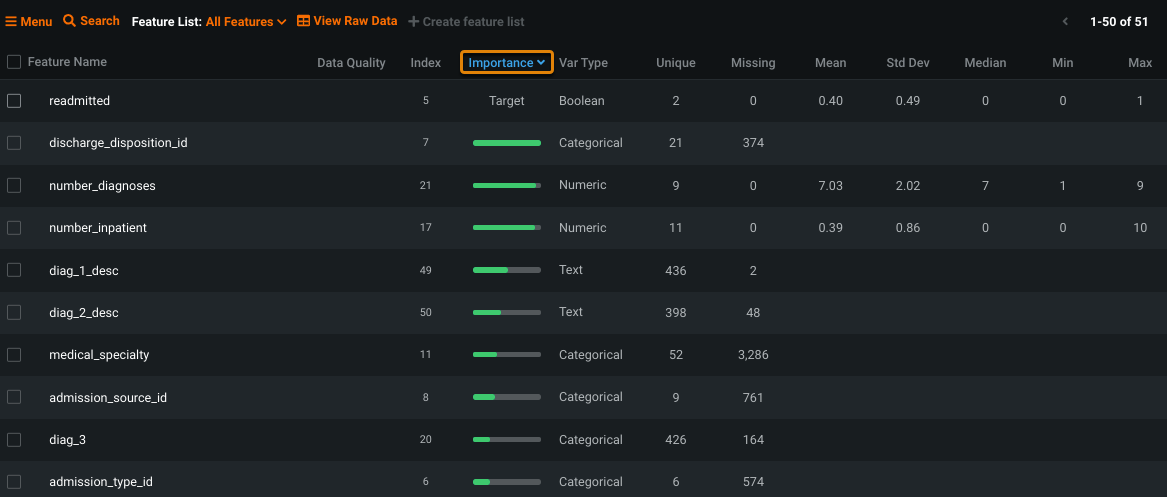
Task: Open the hamburger Menu icon
Action: [11, 21]
